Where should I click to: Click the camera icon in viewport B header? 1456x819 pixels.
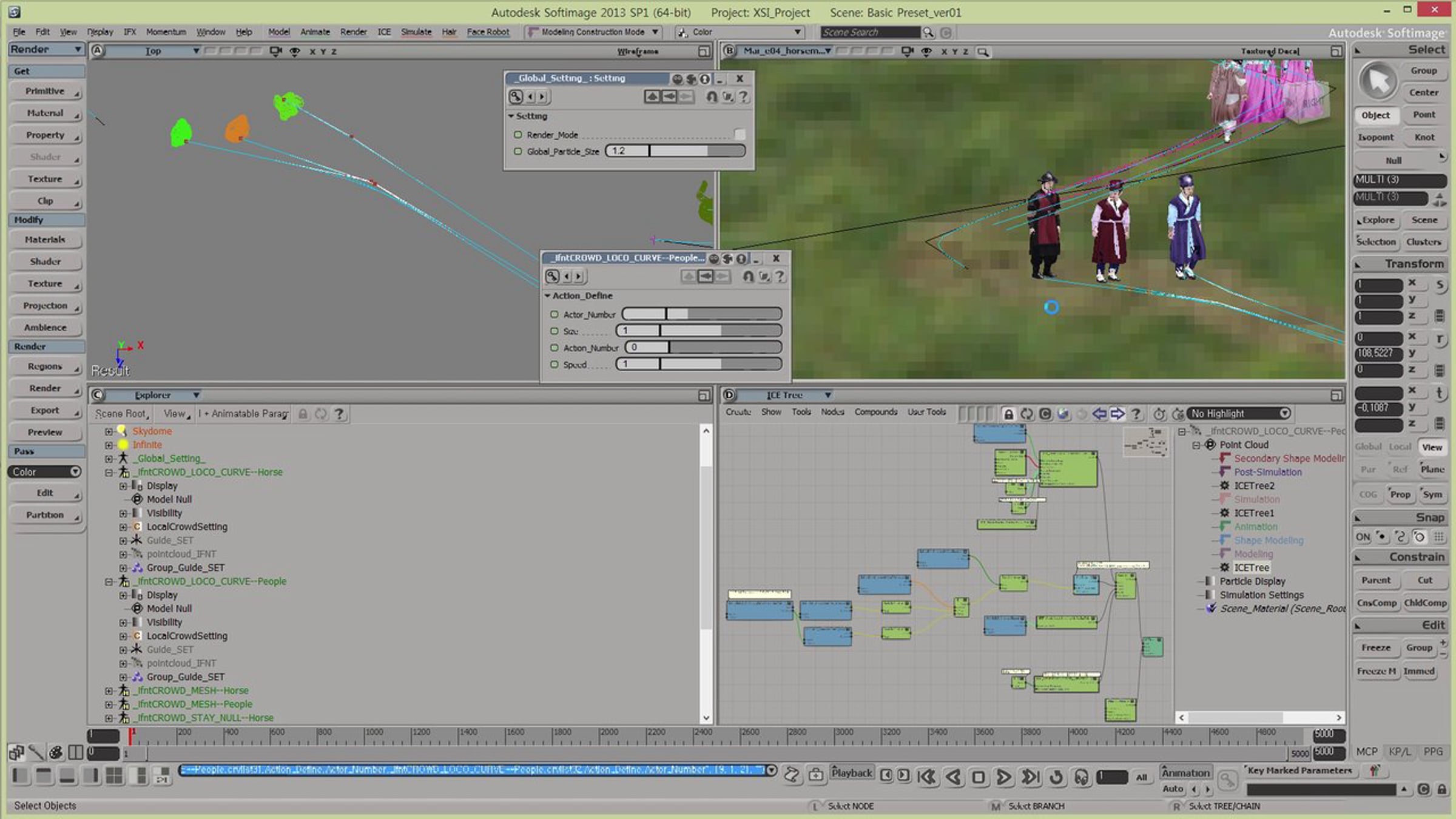(907, 52)
